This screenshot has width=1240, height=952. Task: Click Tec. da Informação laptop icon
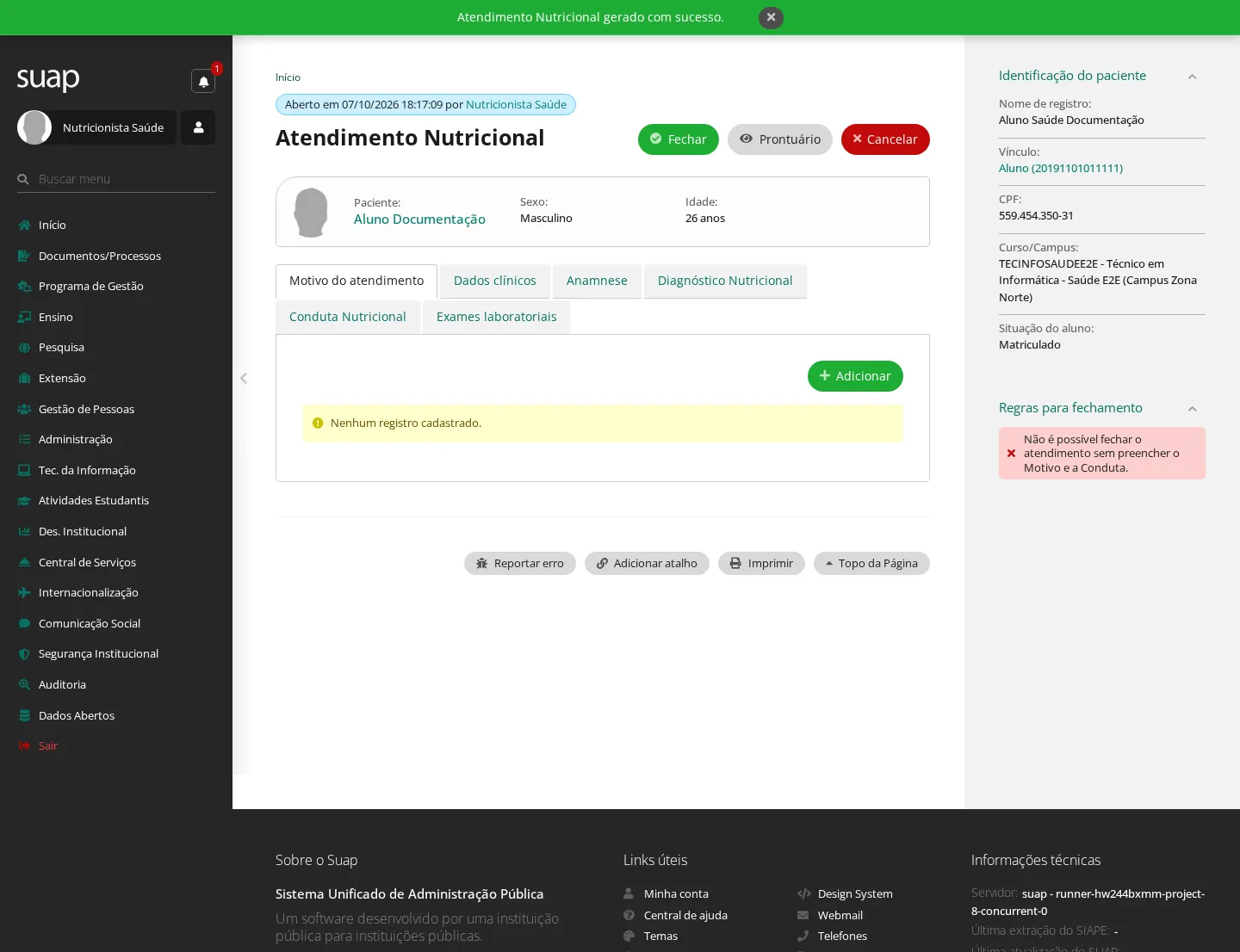click(24, 470)
